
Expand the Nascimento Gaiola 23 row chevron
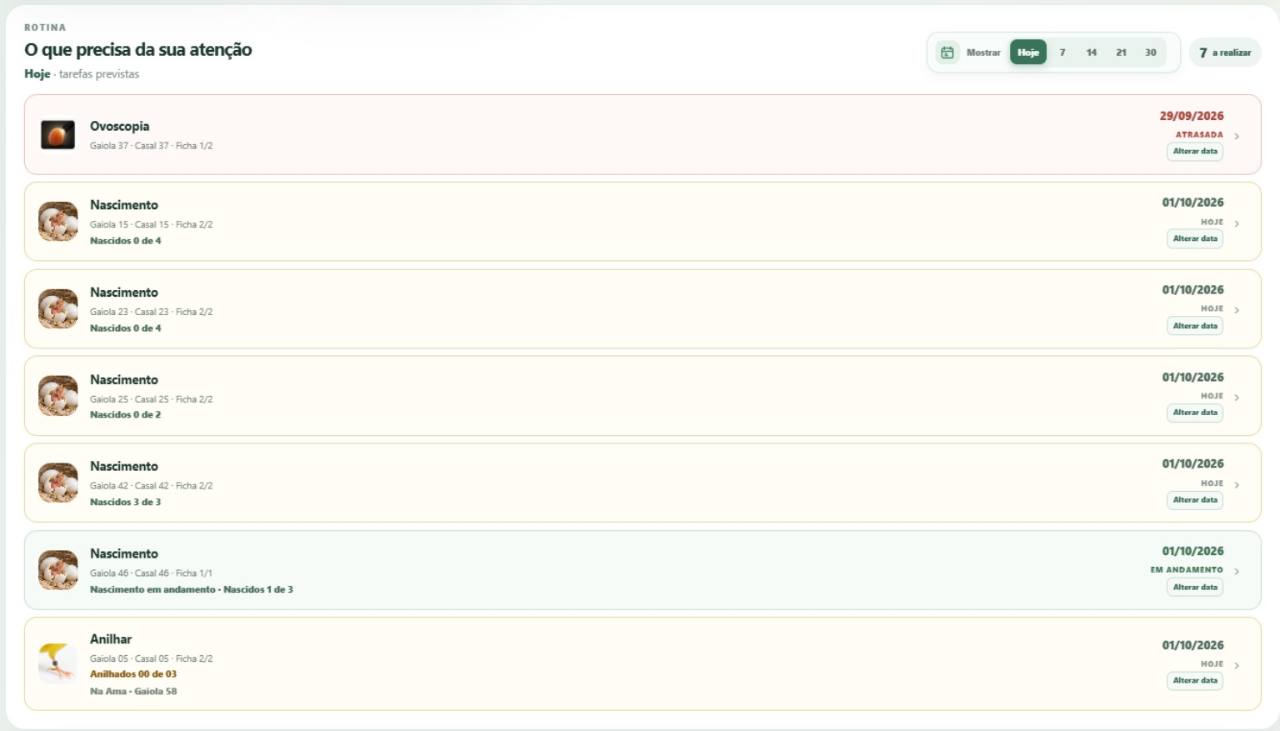[x=1237, y=310]
